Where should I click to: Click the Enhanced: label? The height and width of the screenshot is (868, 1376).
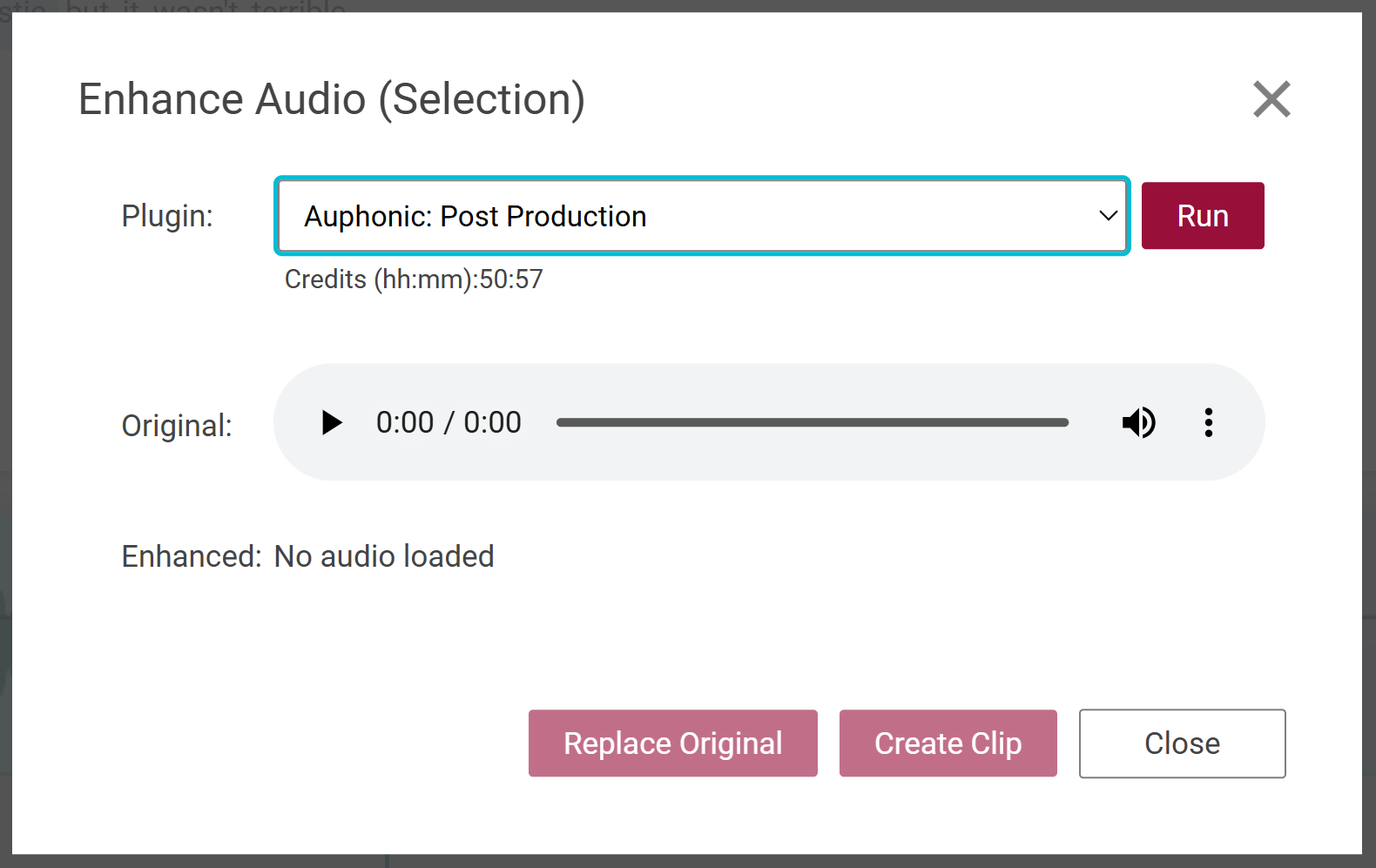coord(192,556)
